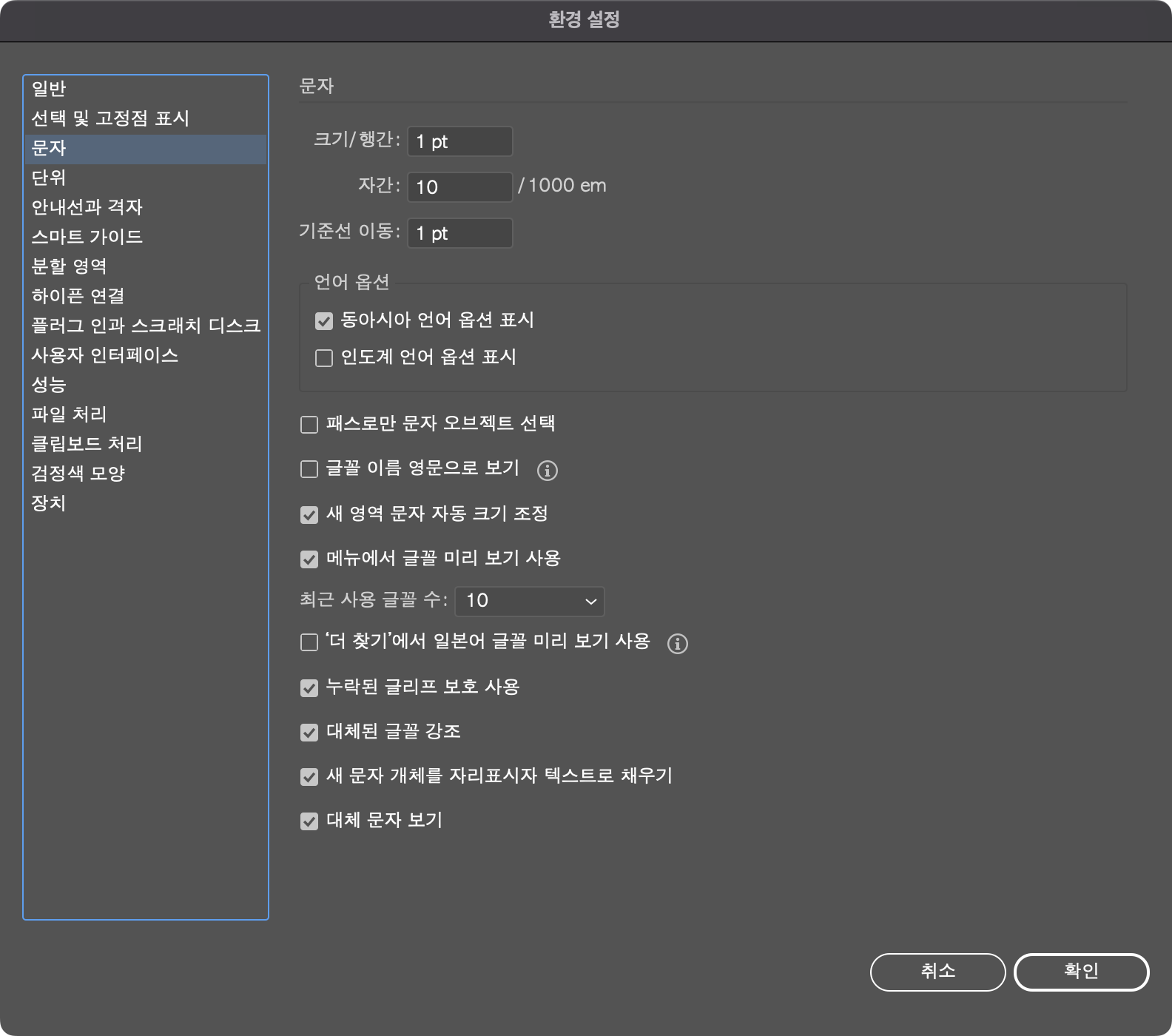This screenshot has width=1172, height=1036.
Task: Uncheck 동아시아 언어 옵션 표시
Action: 324,321
